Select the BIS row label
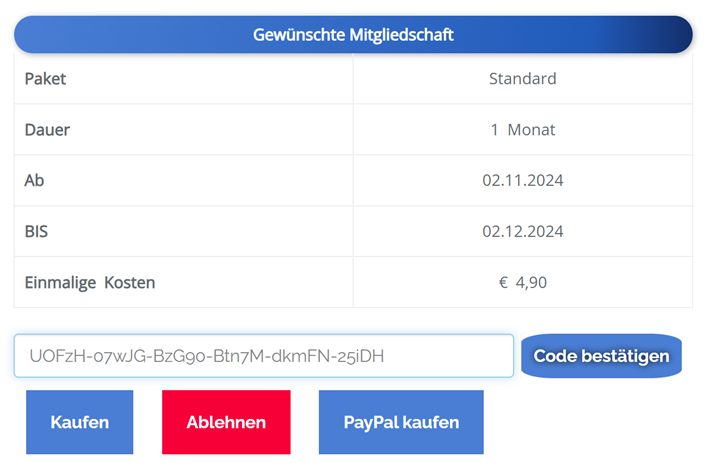Screen dimensions: 709x463 click(36, 232)
